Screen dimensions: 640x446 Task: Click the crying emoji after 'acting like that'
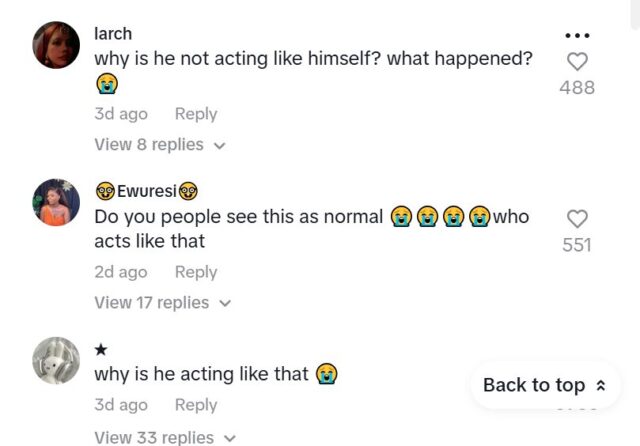tap(327, 374)
